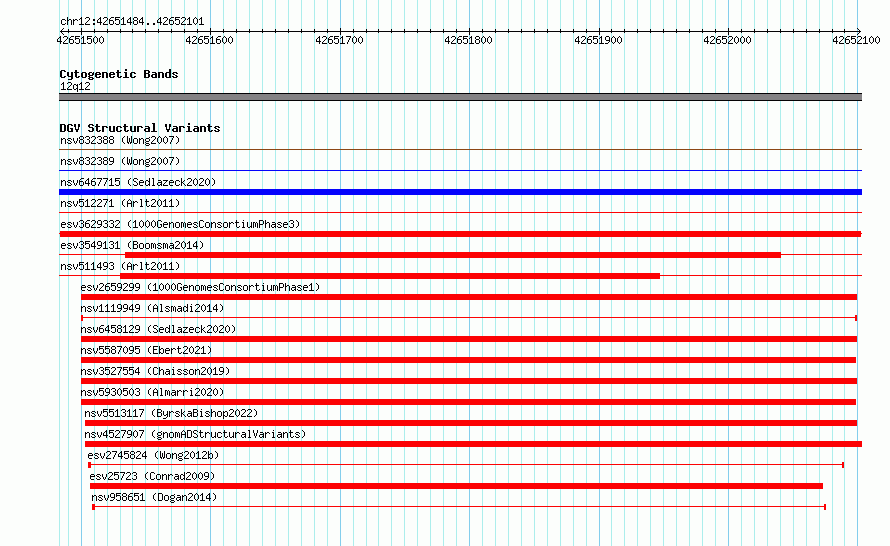890x546 pixels.
Task: Click the red bar under esv3629332
Action: (x=460, y=234)
